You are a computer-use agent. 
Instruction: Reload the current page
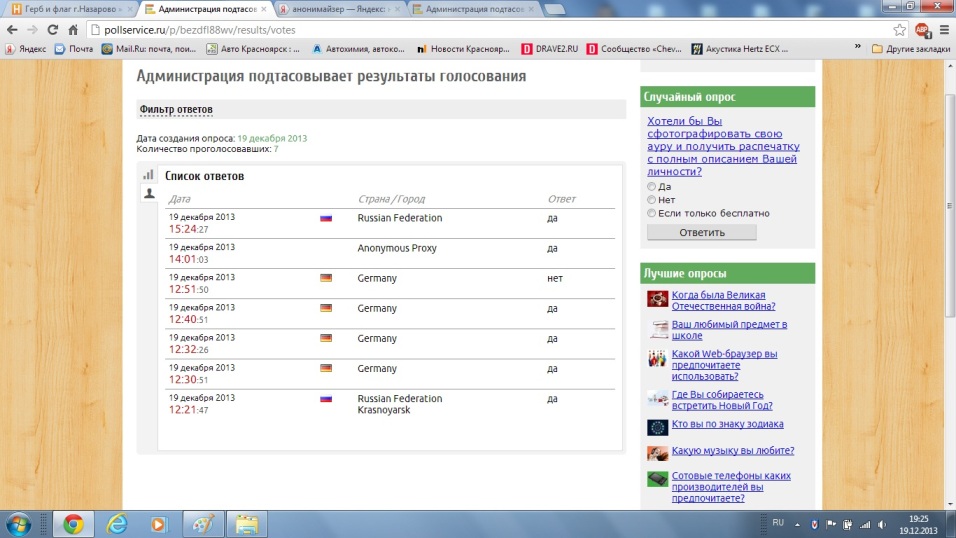tap(52, 29)
